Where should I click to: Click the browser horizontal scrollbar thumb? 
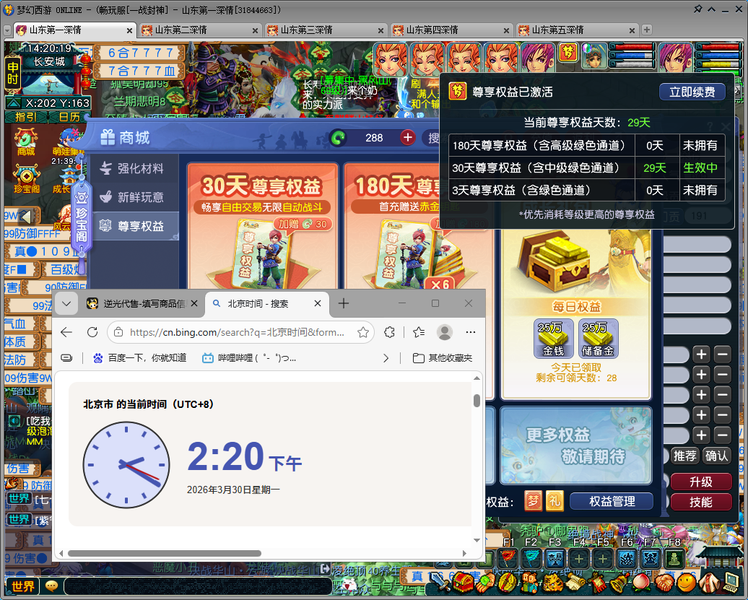click(165, 553)
